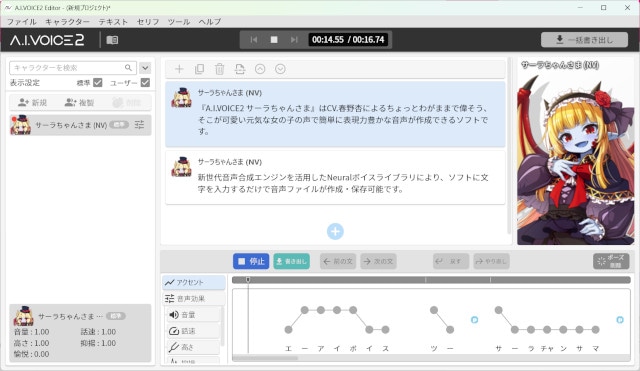Click the character avatar in the list row
Image resolution: width=640 pixels, height=371 pixels.
pos(21,125)
